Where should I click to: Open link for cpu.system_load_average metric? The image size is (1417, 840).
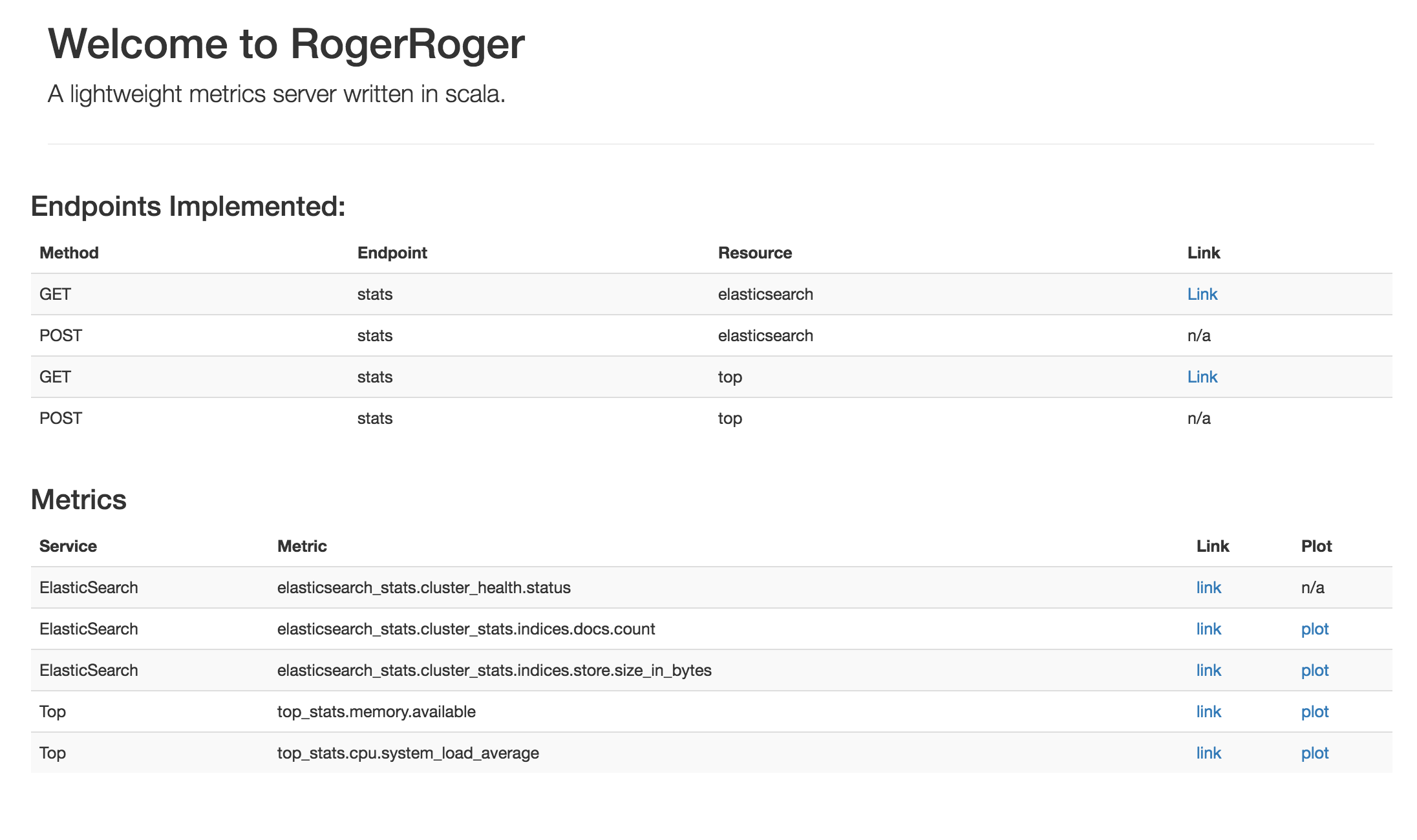[x=1208, y=753]
